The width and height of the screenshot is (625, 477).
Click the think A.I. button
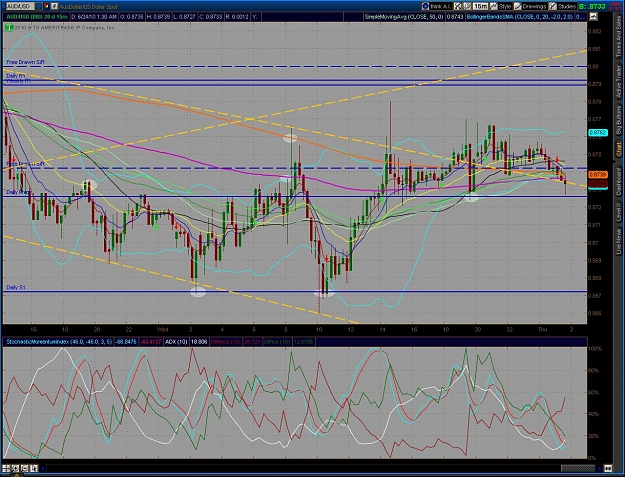coord(436,6)
